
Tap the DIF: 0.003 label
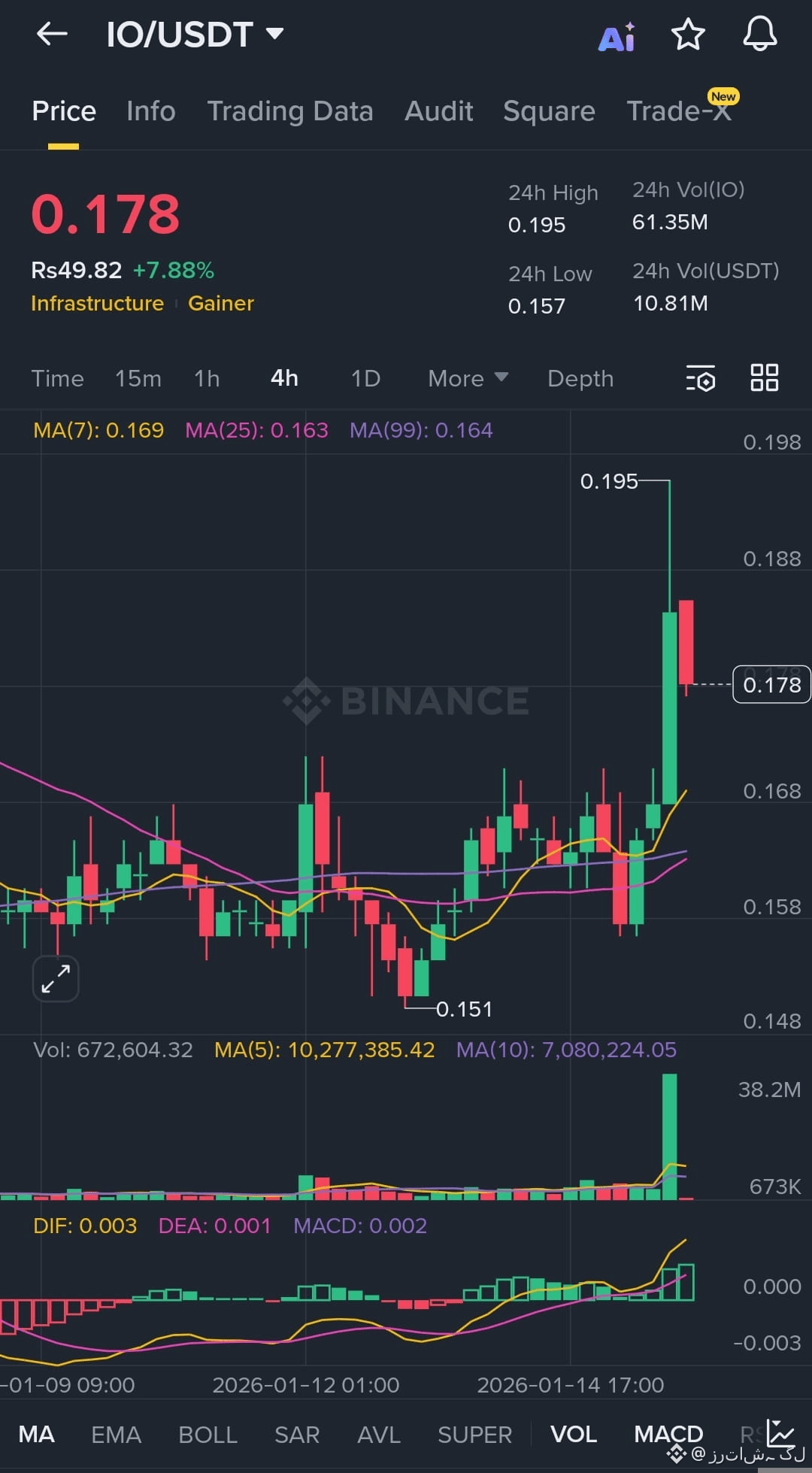coord(85,1226)
